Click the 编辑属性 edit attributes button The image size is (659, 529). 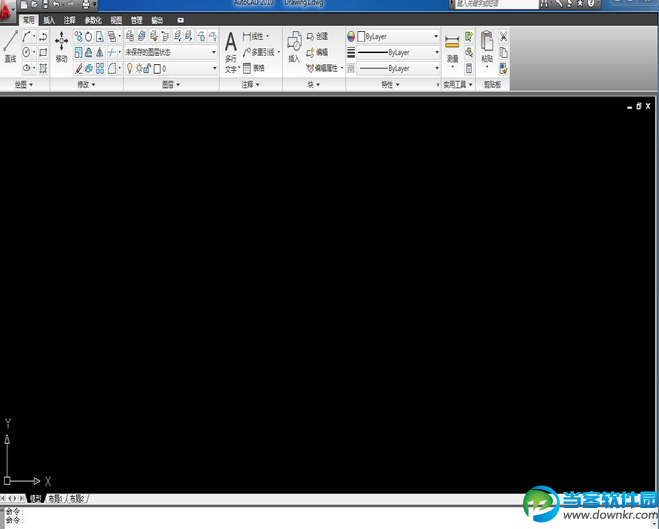tap(324, 68)
